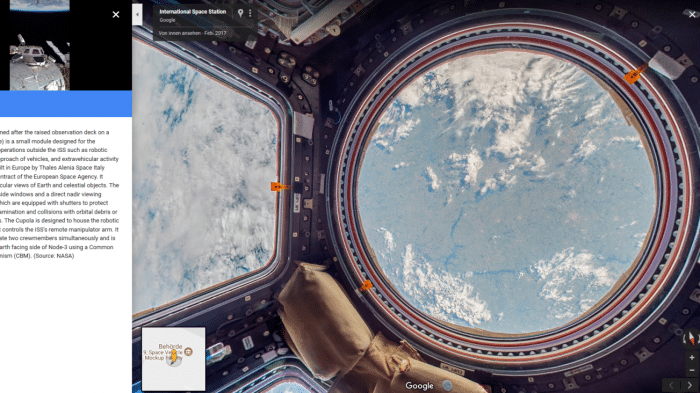Click the orange info marker beside the left window
The height and width of the screenshot is (393, 700).
coord(279,187)
